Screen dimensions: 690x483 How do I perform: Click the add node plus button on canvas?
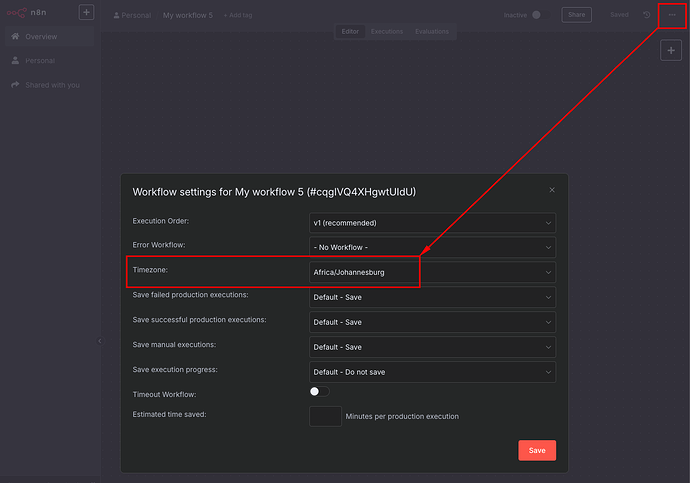point(671,51)
